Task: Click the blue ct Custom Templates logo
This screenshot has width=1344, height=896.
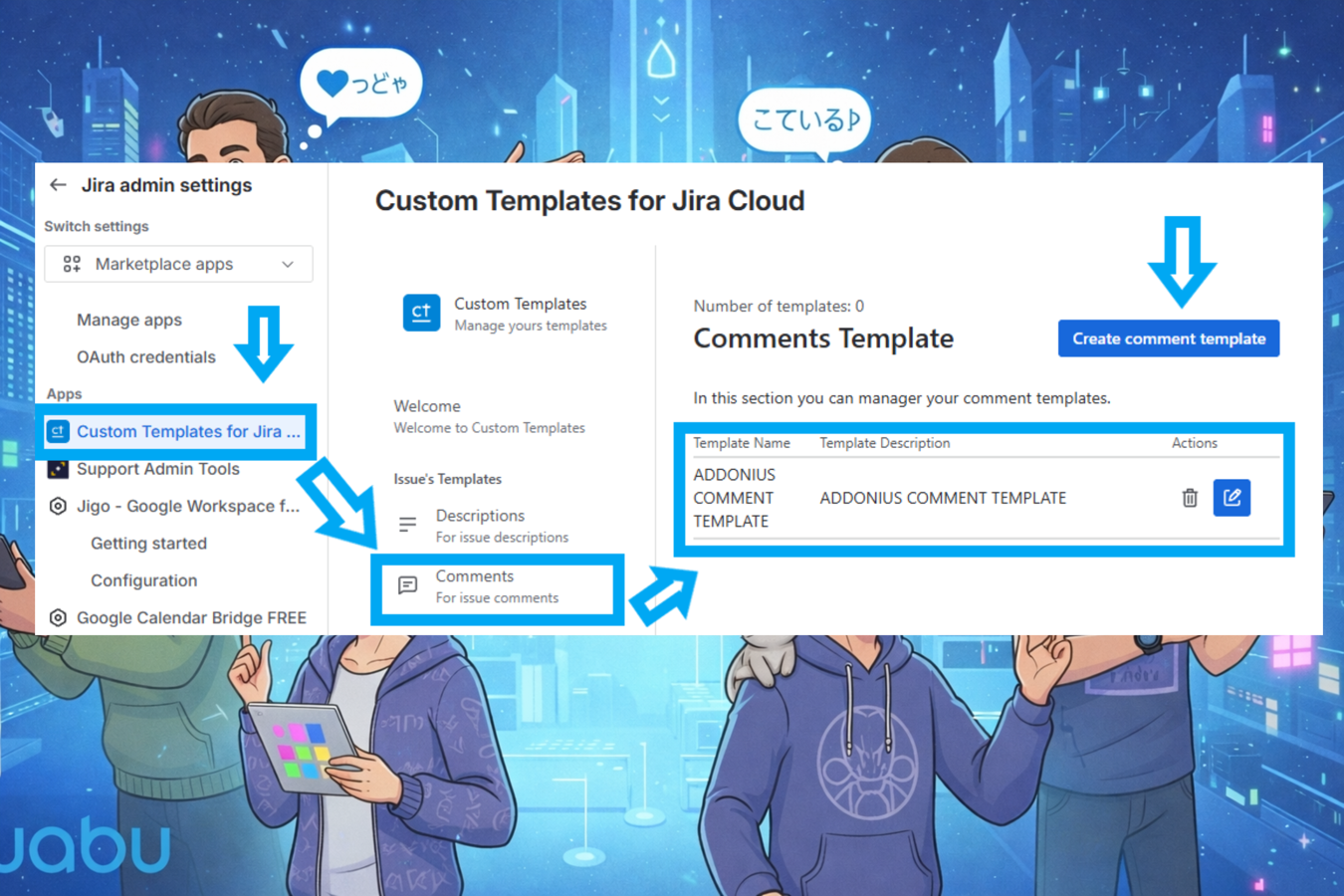Action: pyautogui.click(x=421, y=313)
